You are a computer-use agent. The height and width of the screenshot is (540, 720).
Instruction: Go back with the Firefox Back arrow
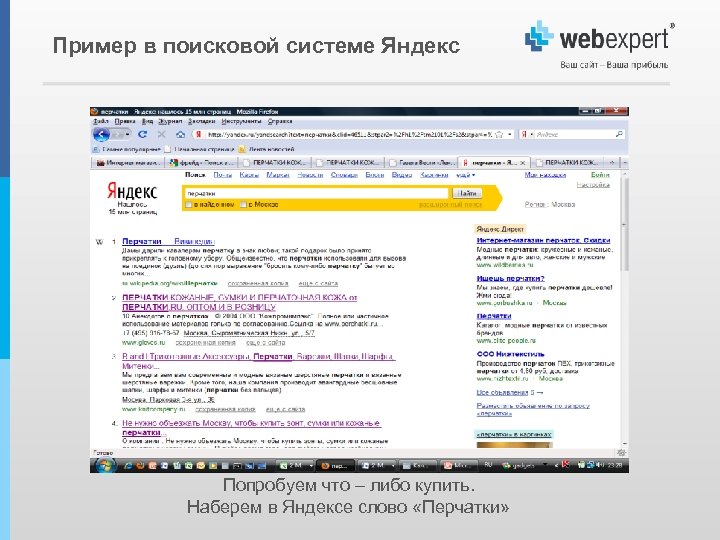click(x=101, y=135)
